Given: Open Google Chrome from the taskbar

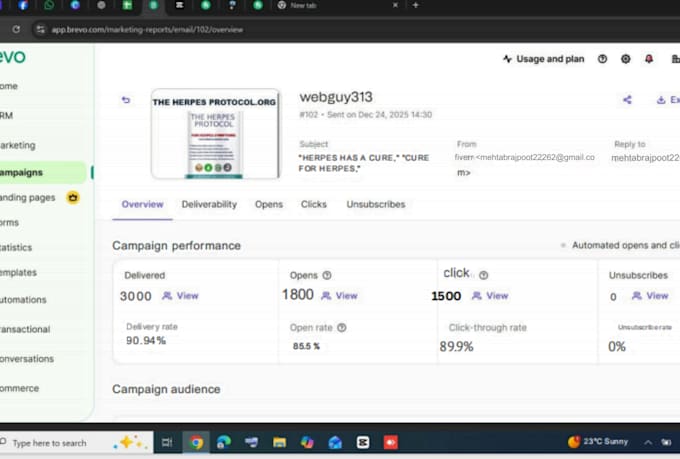Looking at the screenshot, I should coord(196,443).
